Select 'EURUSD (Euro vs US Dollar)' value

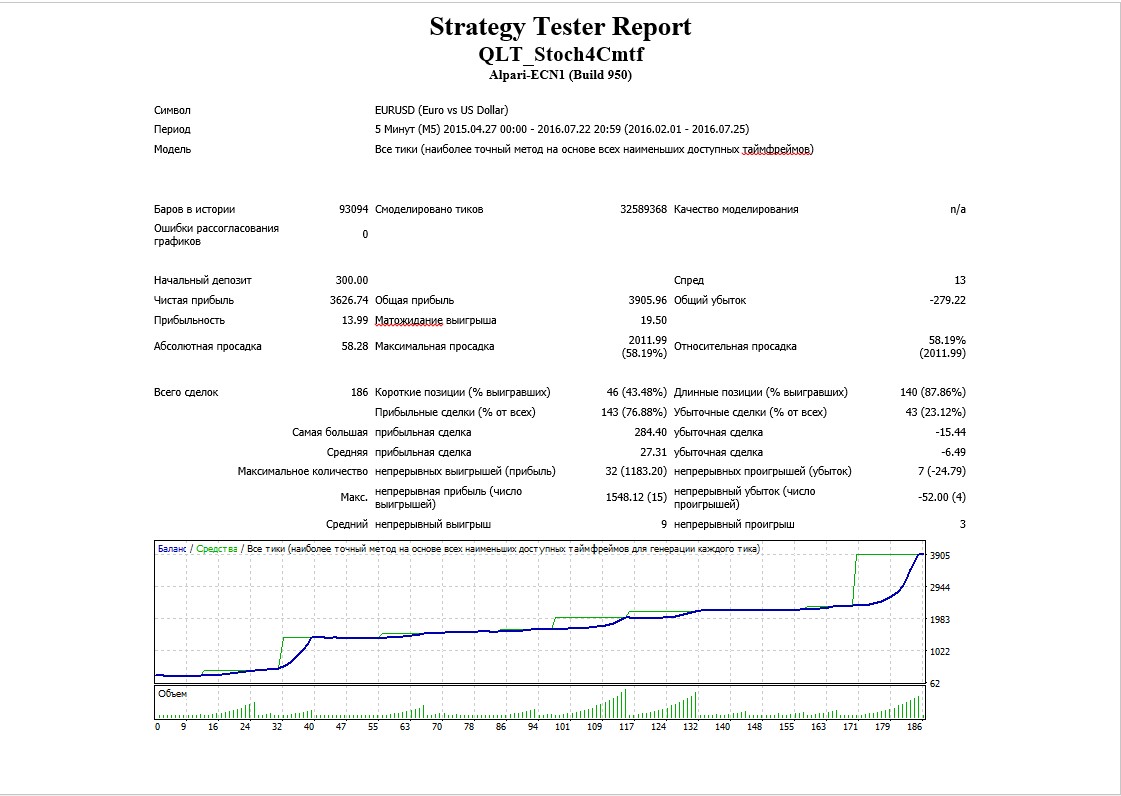442,110
